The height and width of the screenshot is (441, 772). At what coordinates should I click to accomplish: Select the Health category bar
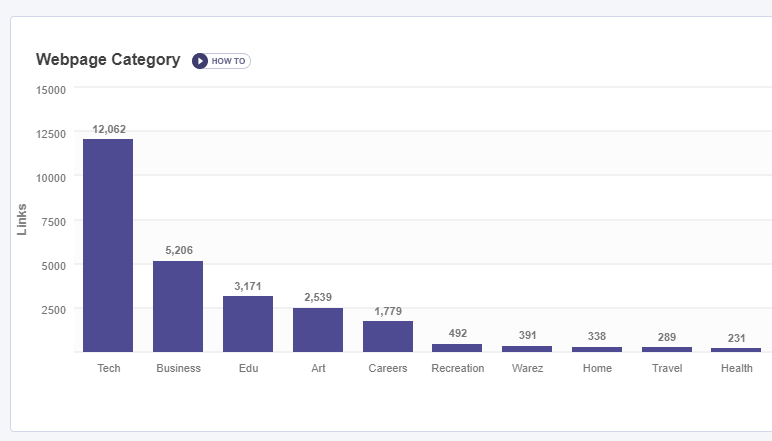pos(736,350)
